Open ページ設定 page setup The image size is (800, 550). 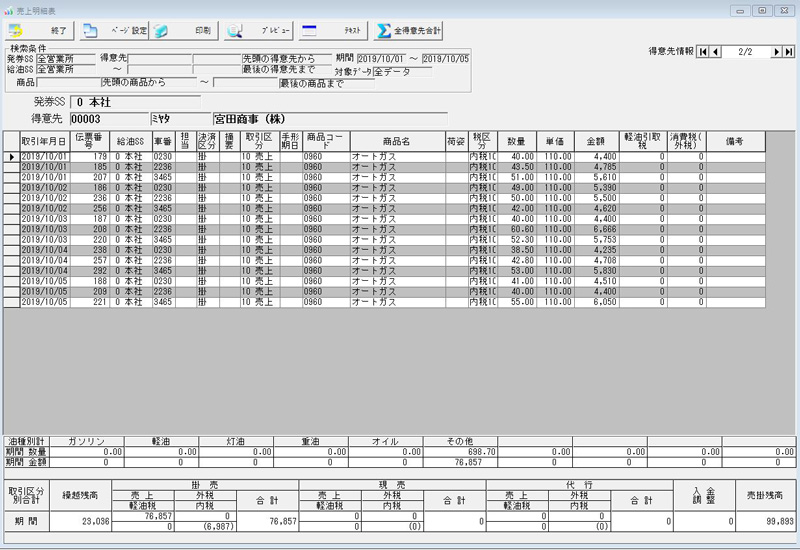pos(114,30)
